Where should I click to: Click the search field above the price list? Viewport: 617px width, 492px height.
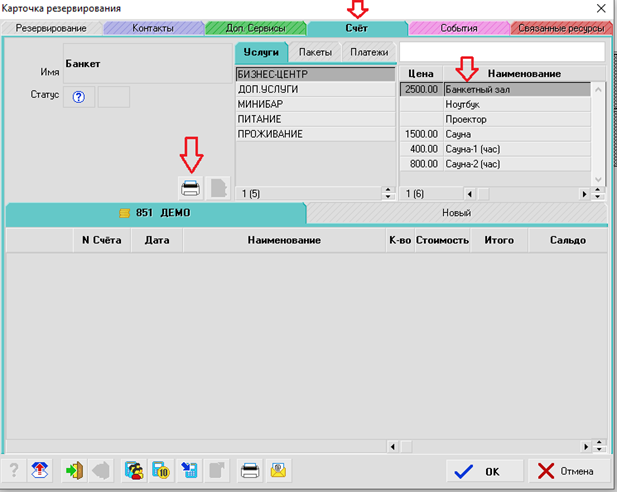(x=502, y=51)
